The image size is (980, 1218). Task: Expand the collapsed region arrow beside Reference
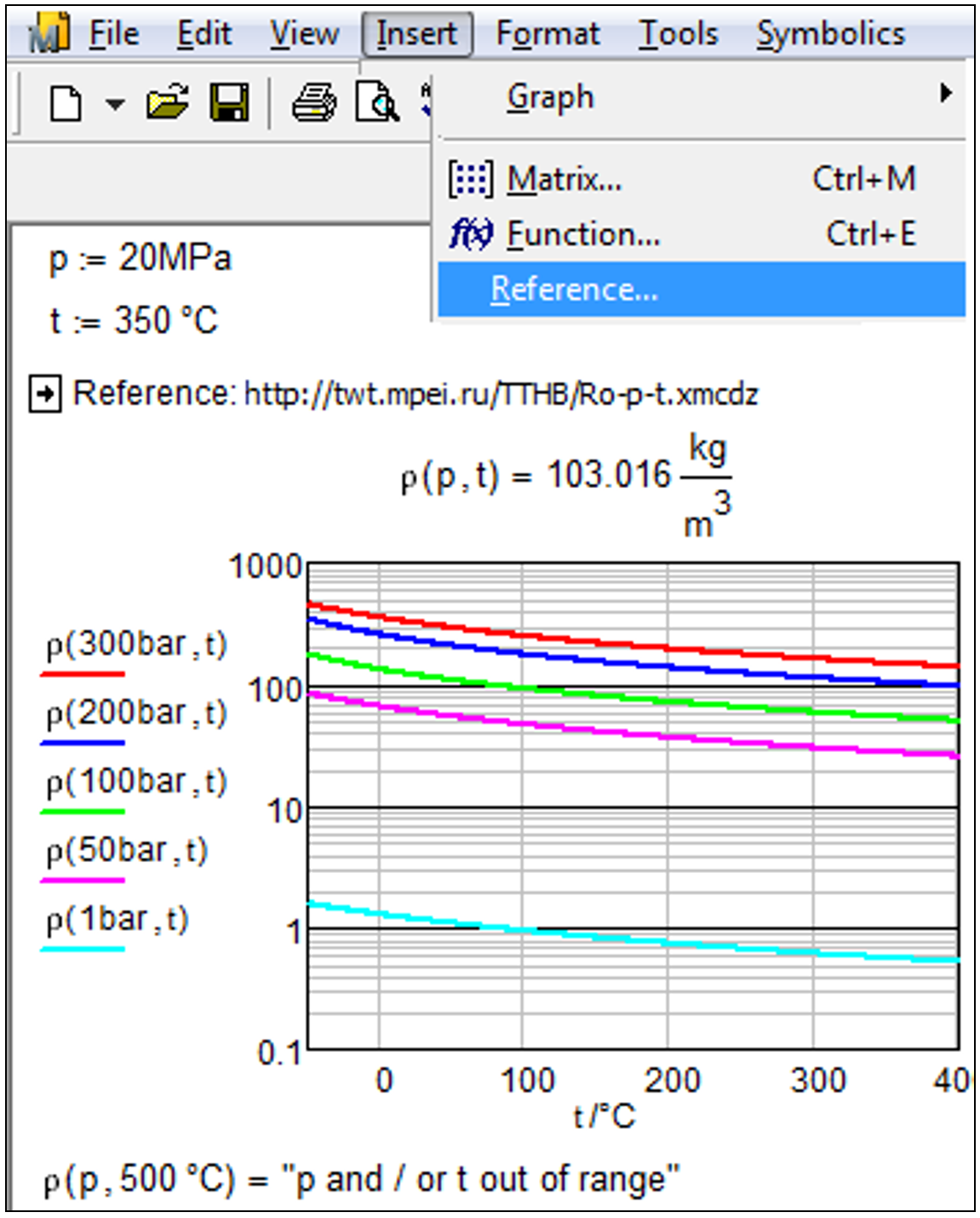(x=45, y=392)
